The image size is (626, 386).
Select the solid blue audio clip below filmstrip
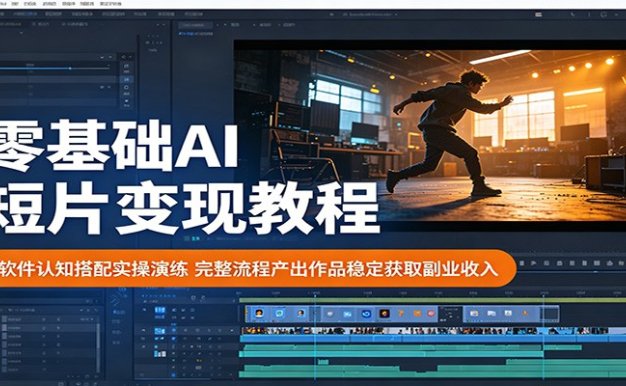tap(433, 338)
